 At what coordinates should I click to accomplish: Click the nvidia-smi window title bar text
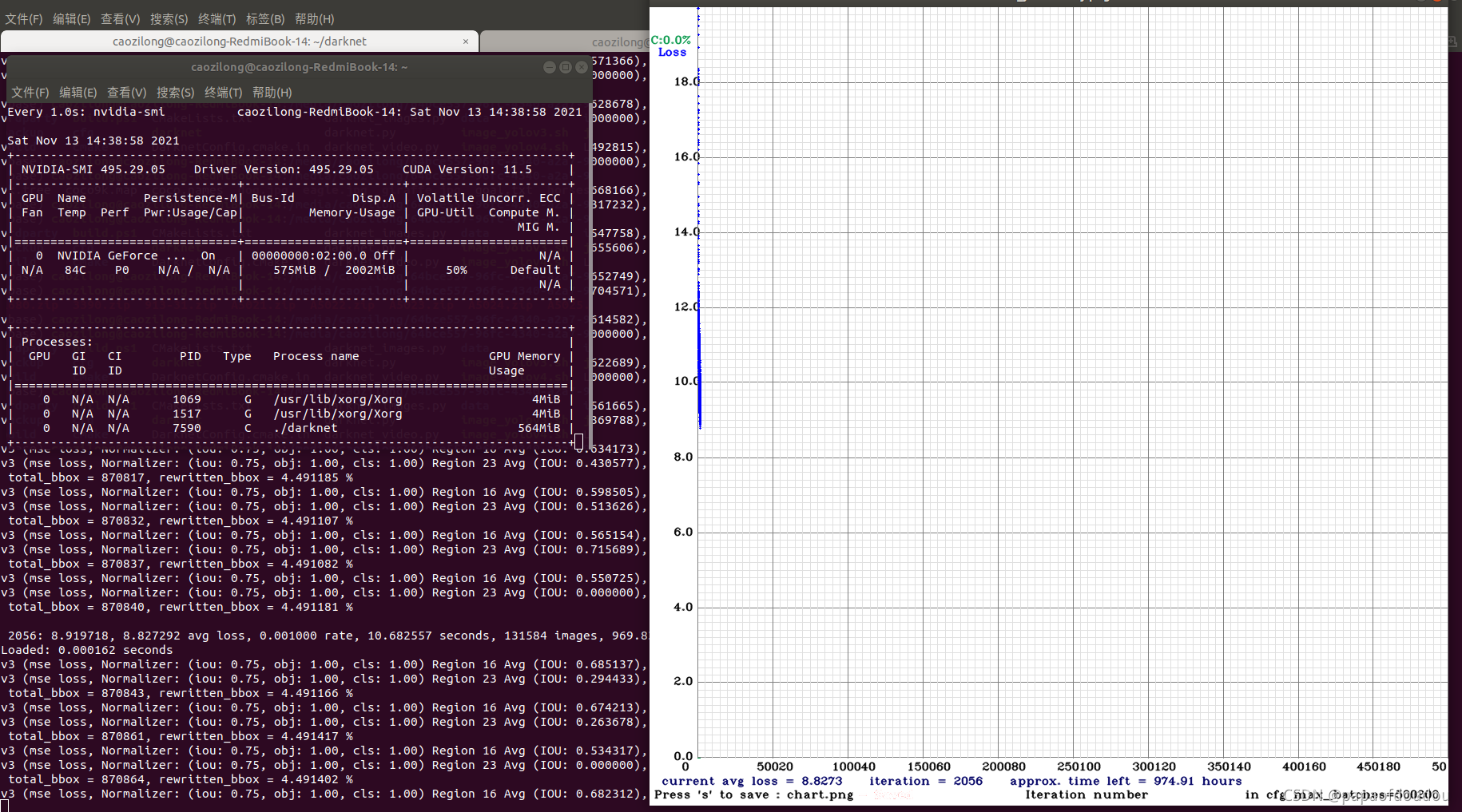click(x=299, y=67)
